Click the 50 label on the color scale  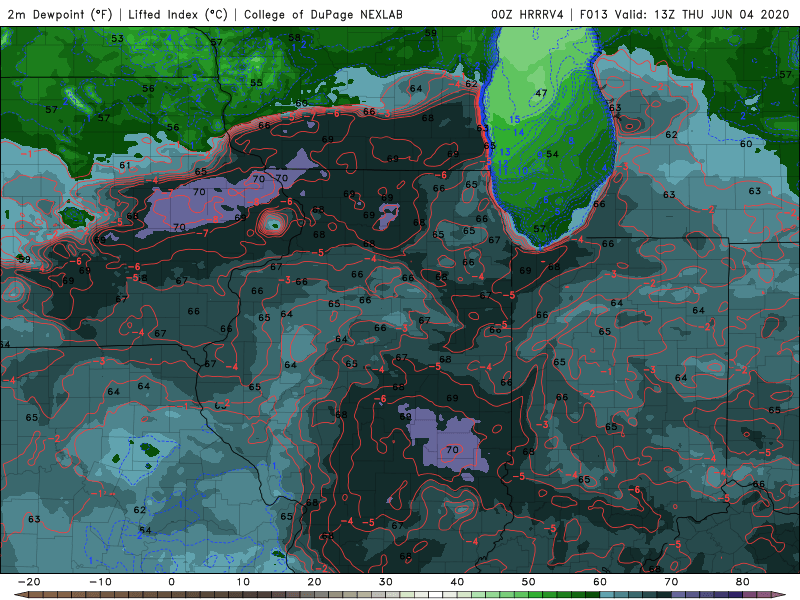pyautogui.click(x=529, y=582)
